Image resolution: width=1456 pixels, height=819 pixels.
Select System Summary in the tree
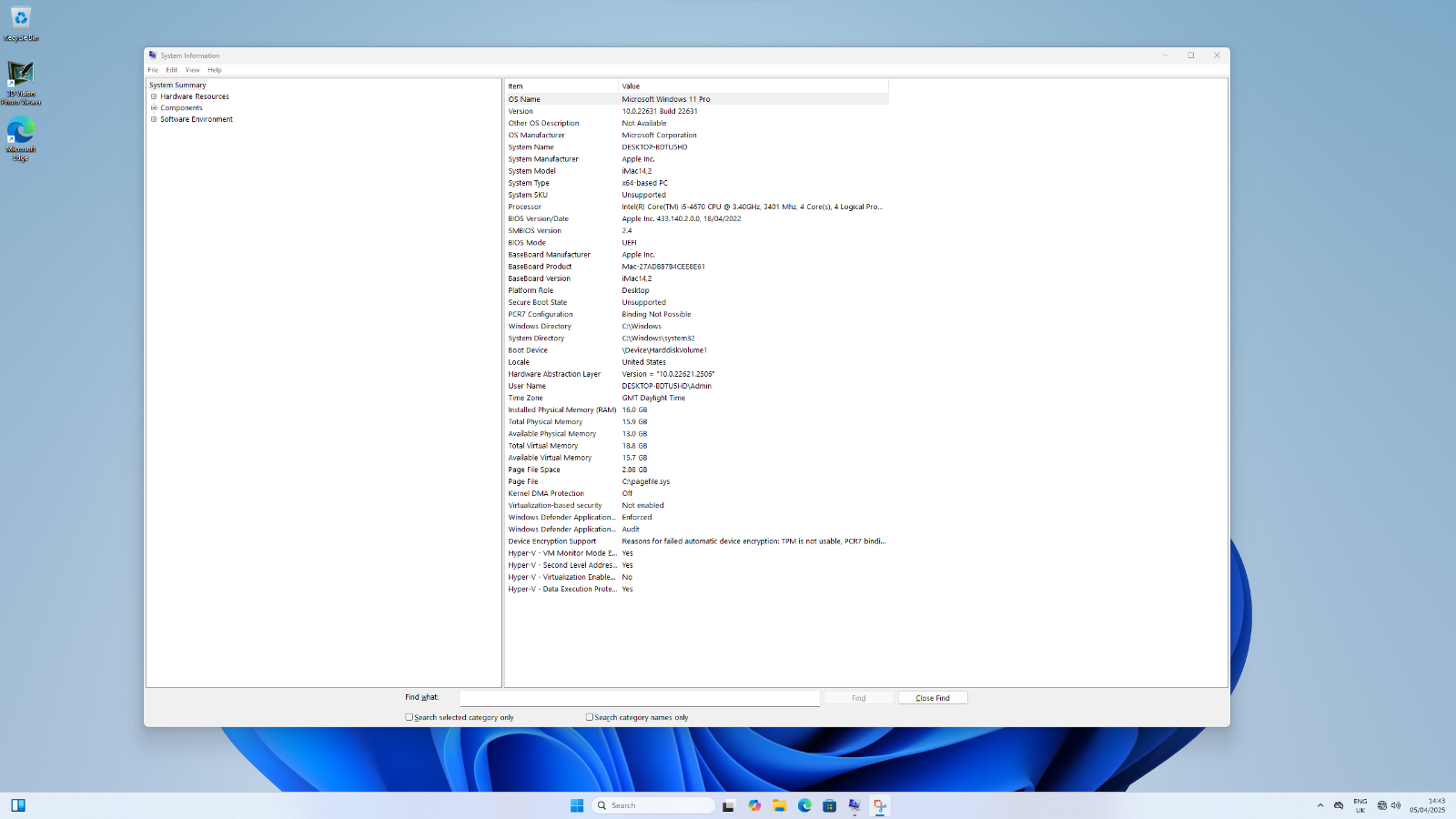177,85
